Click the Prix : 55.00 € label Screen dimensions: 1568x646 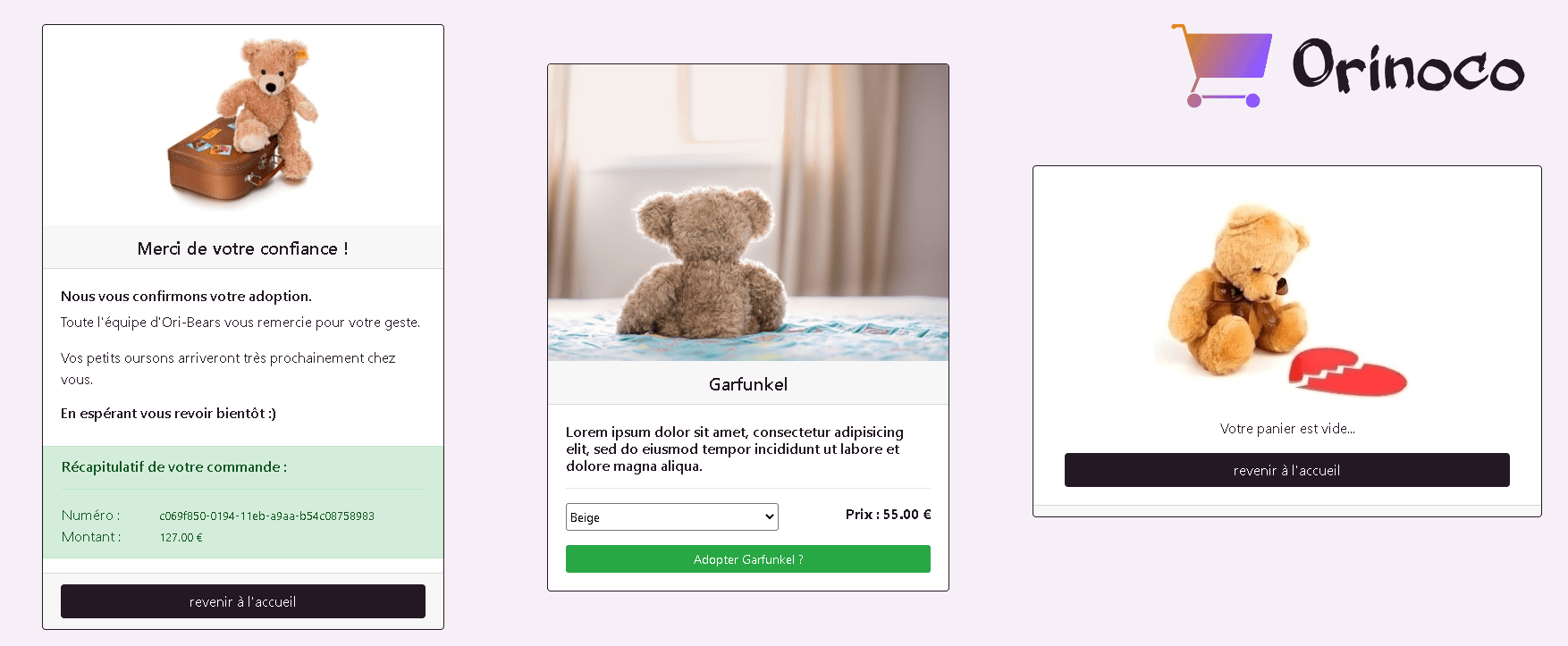click(888, 514)
